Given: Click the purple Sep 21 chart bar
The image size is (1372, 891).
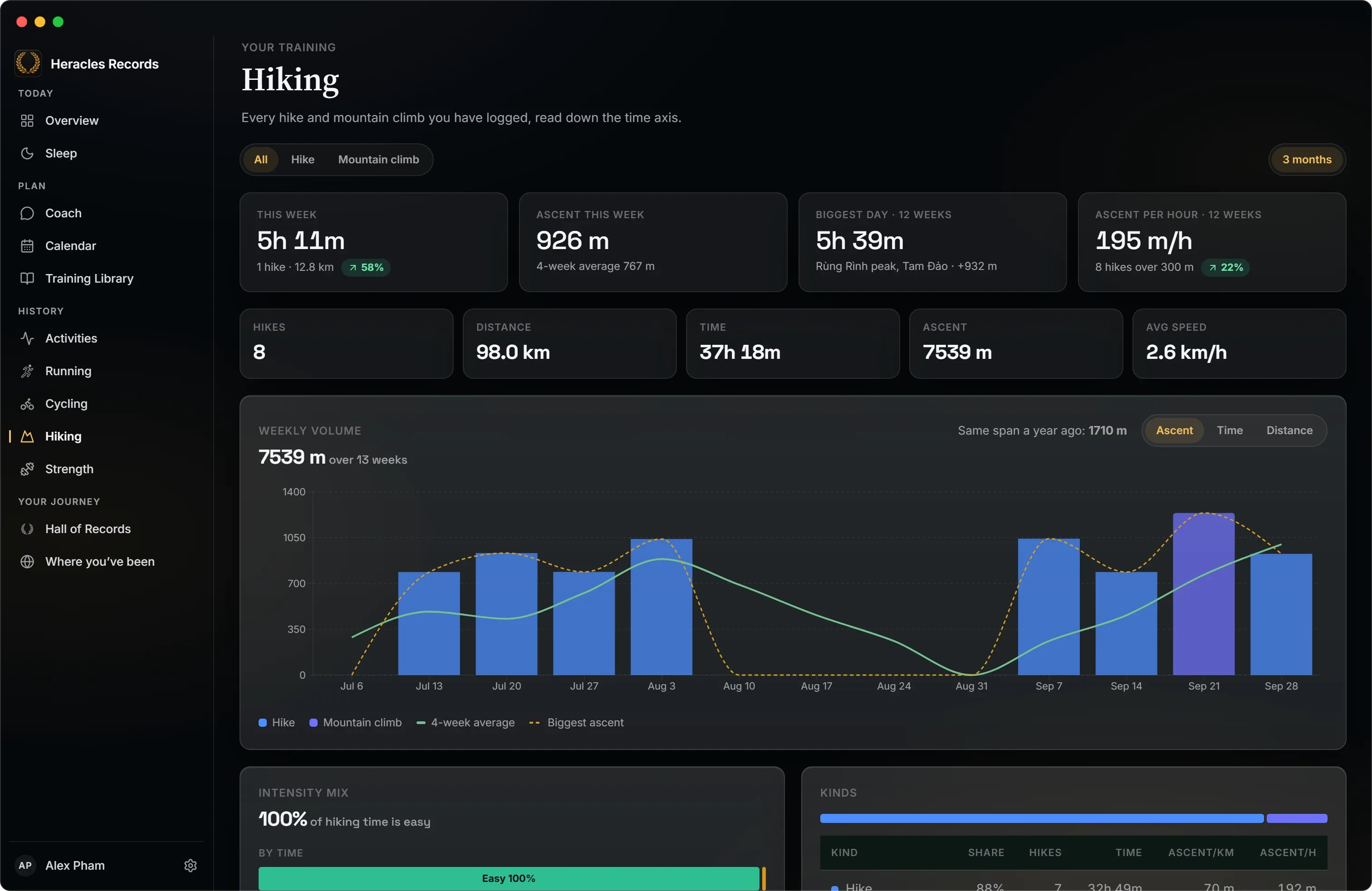Looking at the screenshot, I should 1204,593.
